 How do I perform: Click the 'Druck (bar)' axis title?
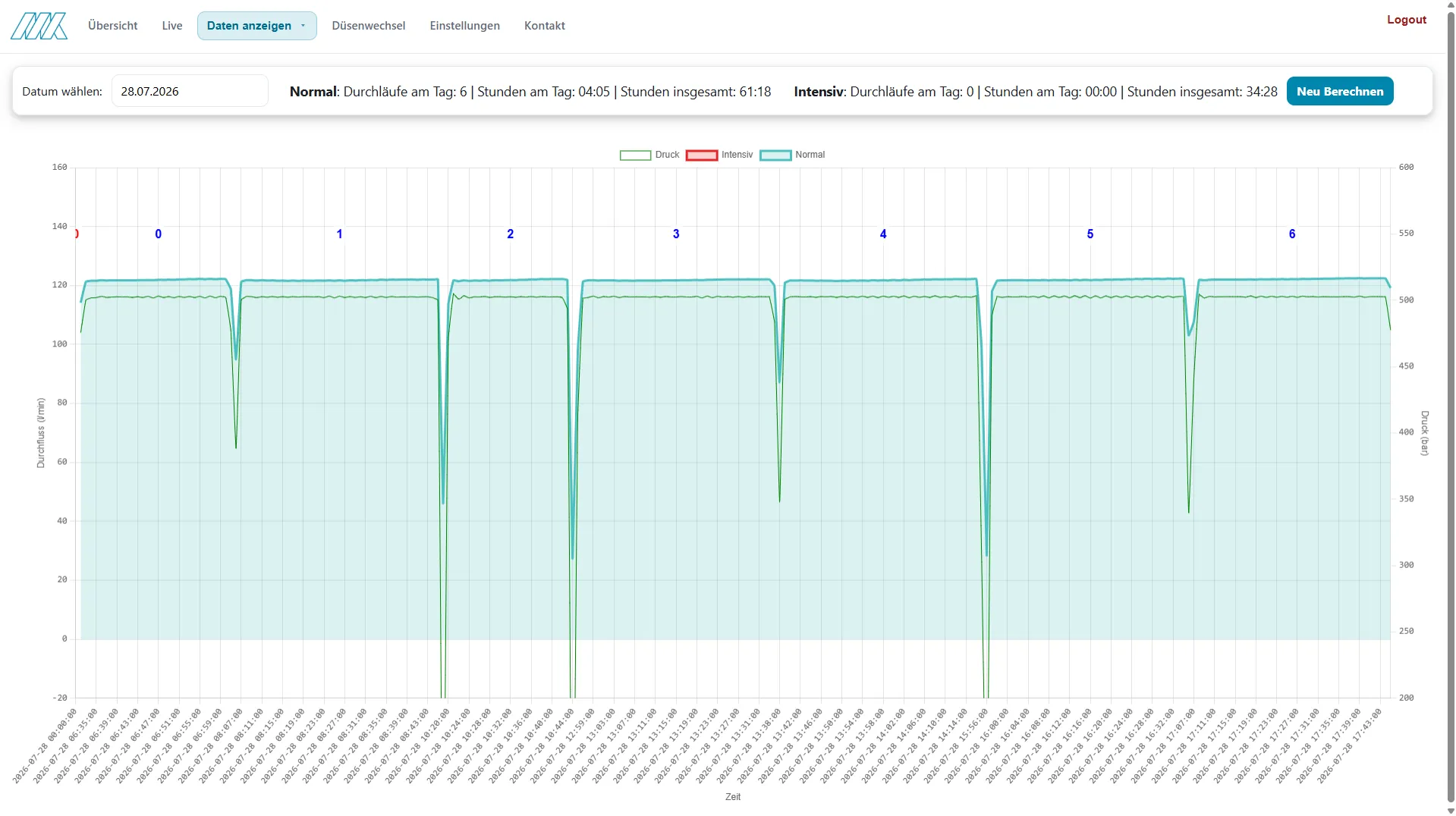1424,433
